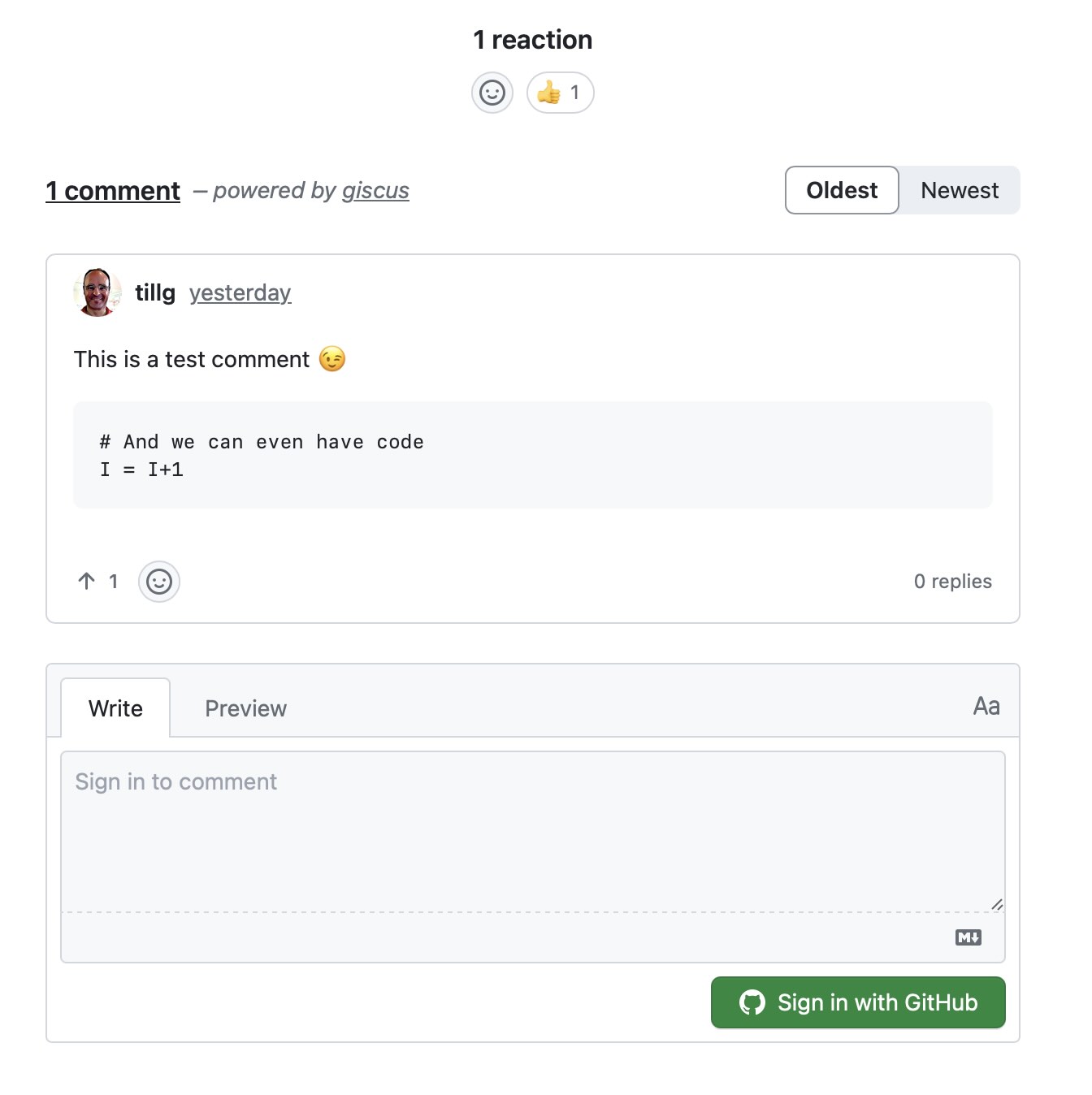Toggle the Aa font style icon
The height and width of the screenshot is (1095, 1092).
[x=986, y=706]
